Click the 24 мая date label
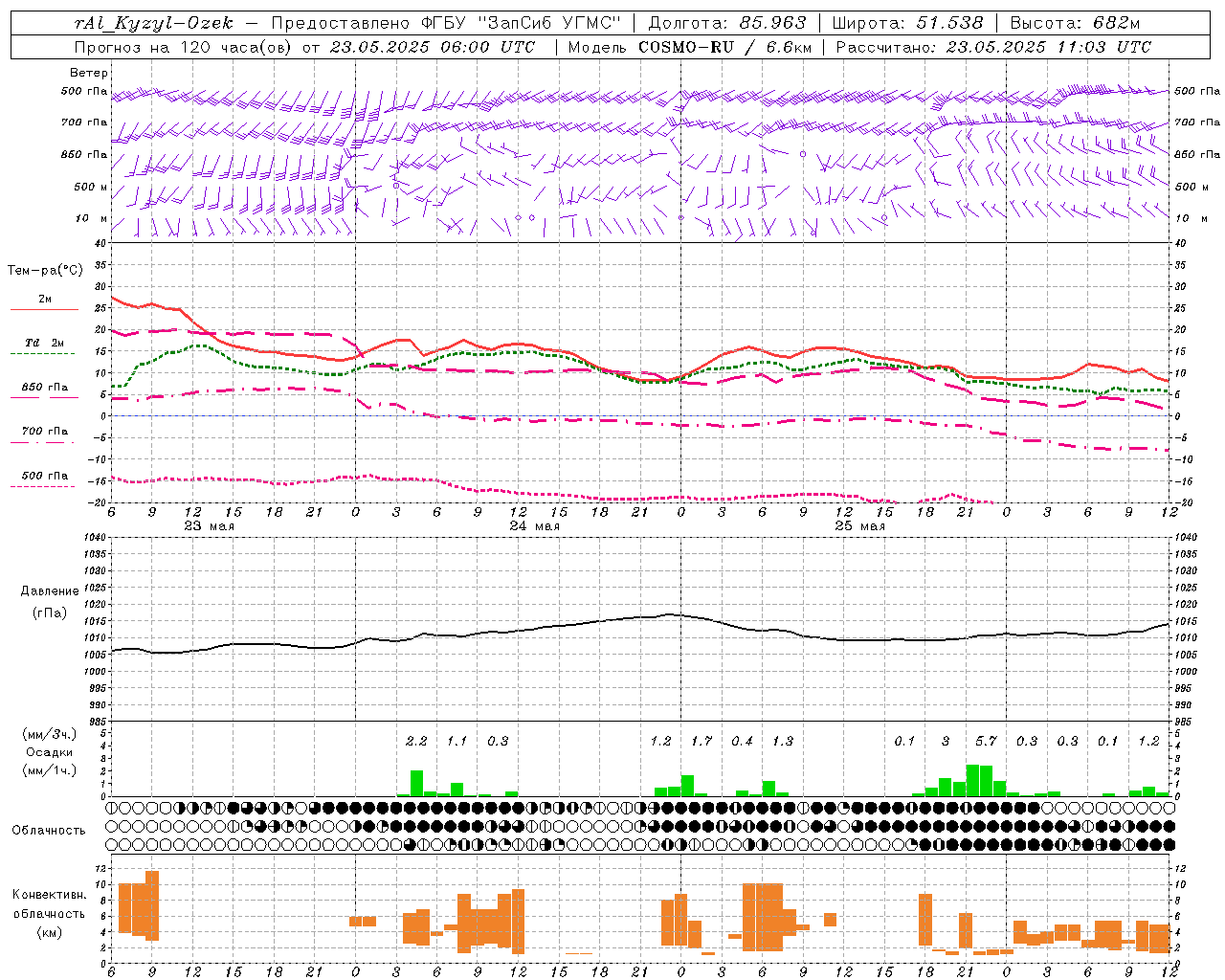 [x=534, y=525]
